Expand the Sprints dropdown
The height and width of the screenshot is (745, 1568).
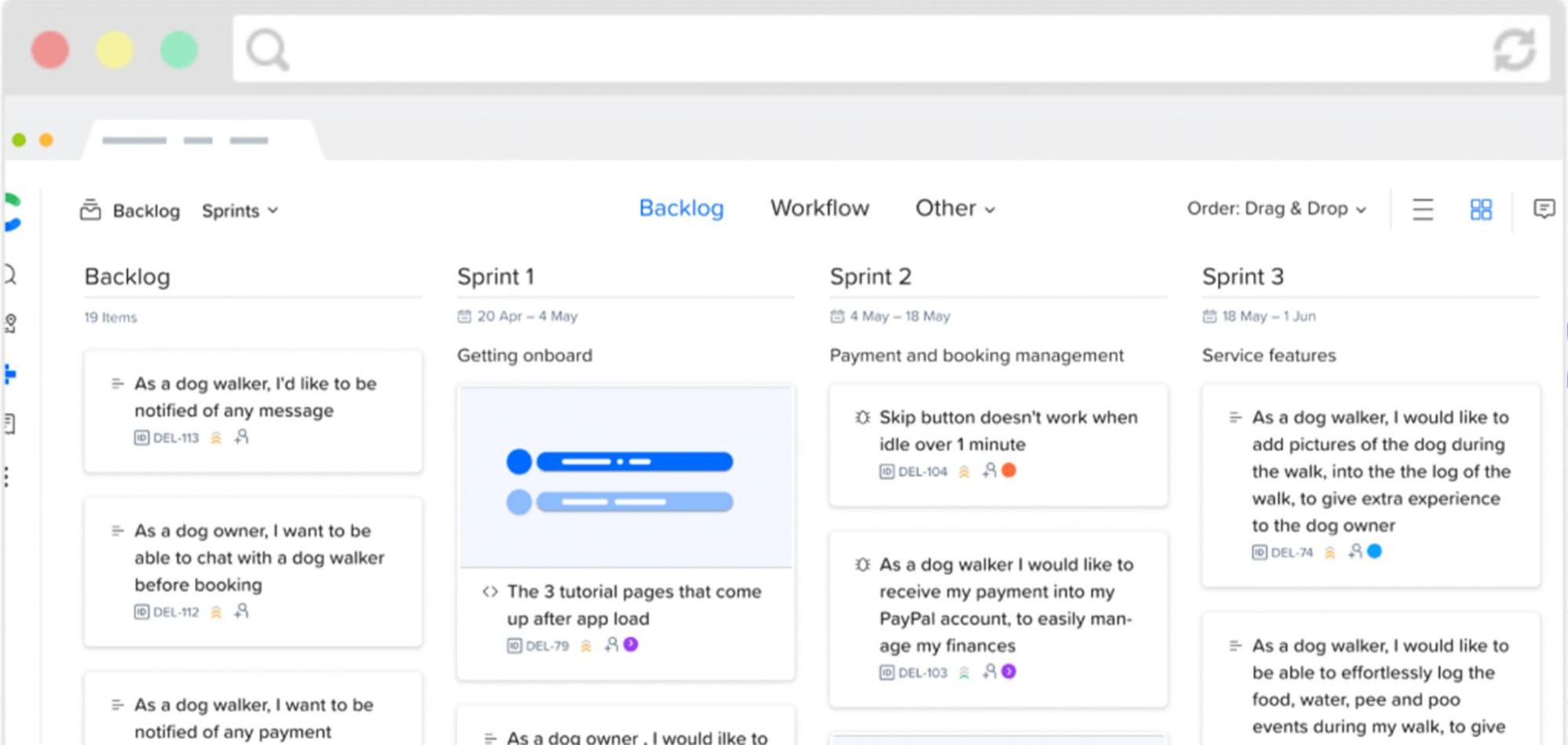239,210
